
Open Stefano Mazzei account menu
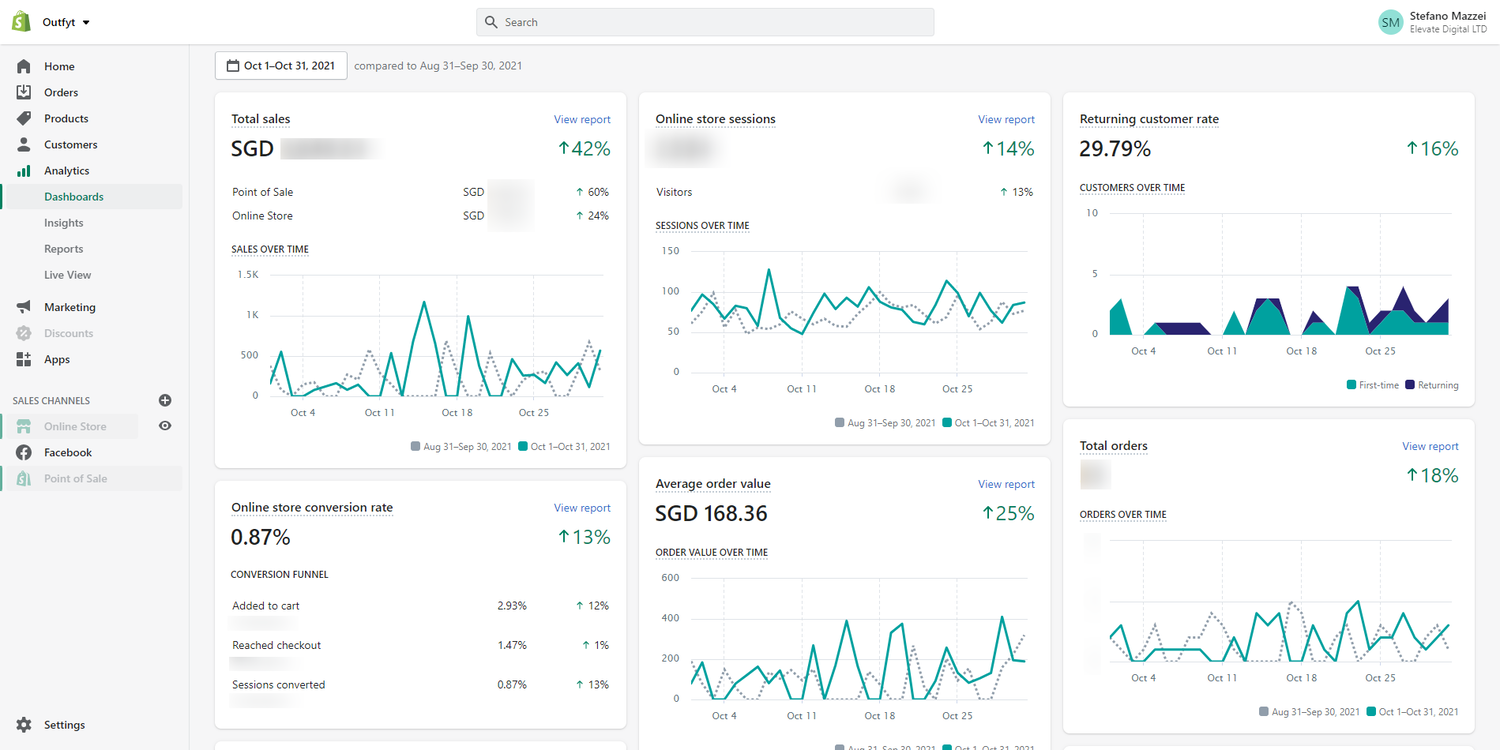coord(1432,22)
